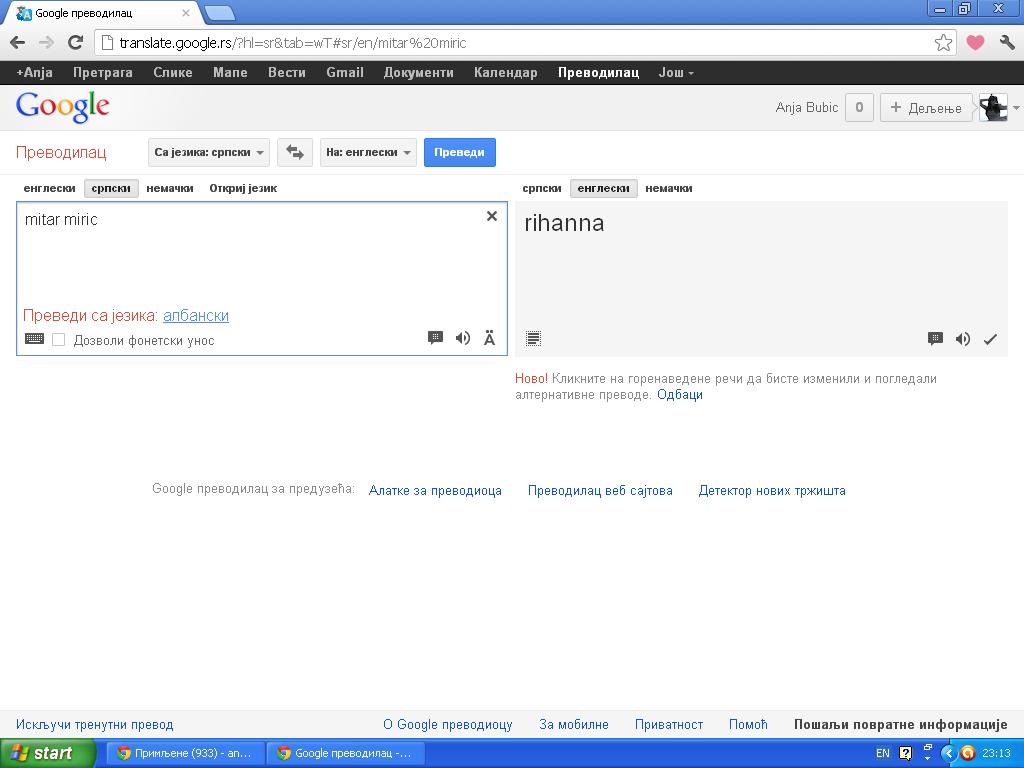
Task: Expand the Још menu
Action: coord(676,72)
